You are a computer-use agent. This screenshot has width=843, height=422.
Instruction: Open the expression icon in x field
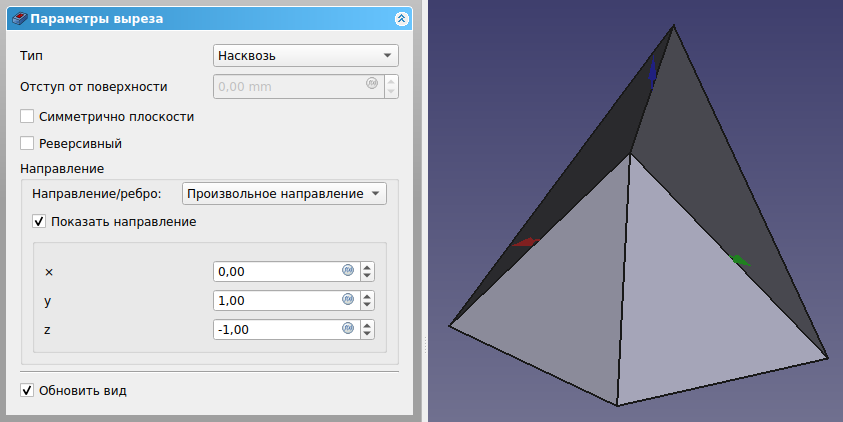pyautogui.click(x=348, y=270)
